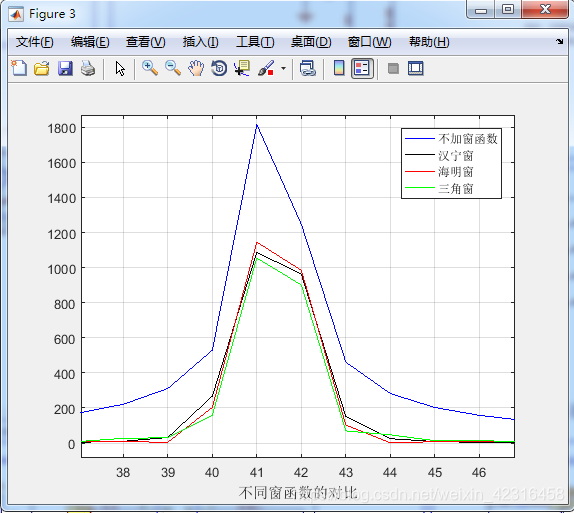Activate the Data Cursor tool
This screenshot has height=513, width=574.
click(242, 68)
